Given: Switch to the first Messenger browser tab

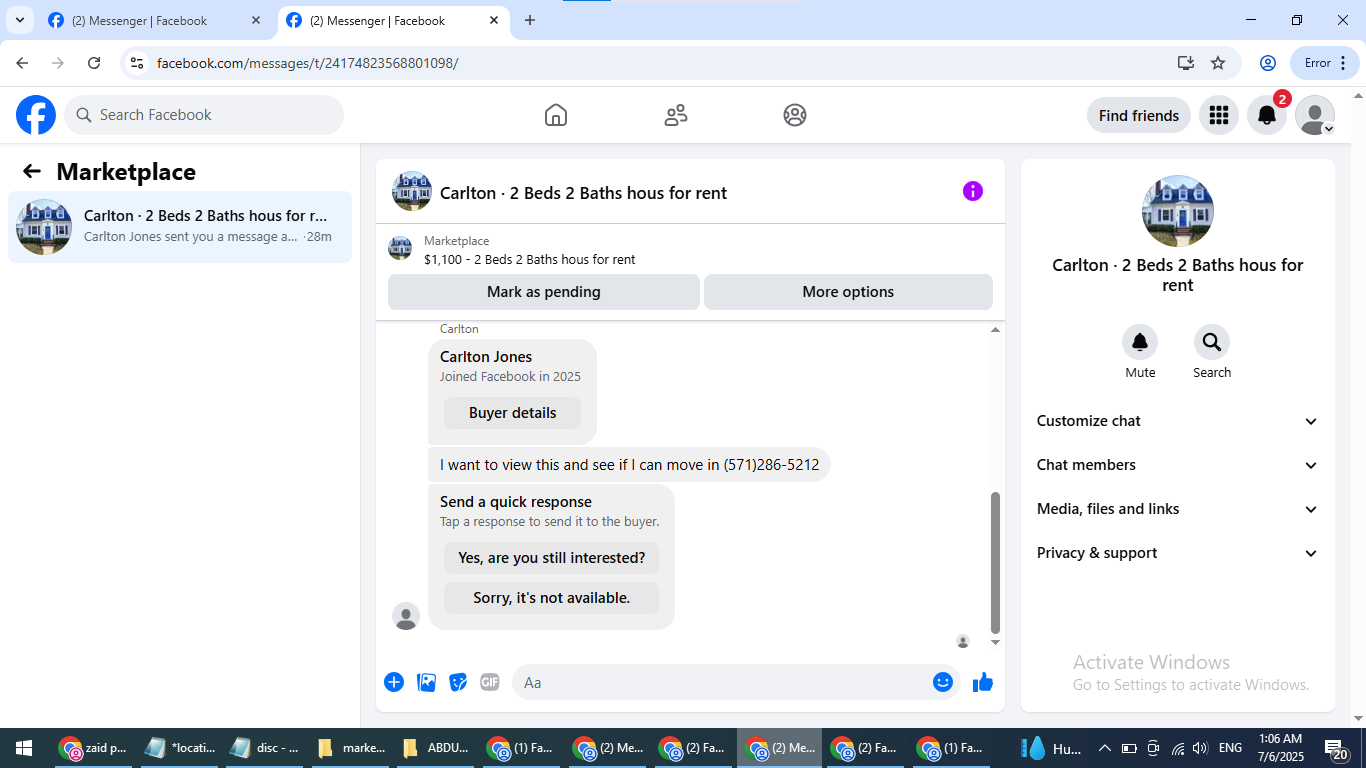Looking at the screenshot, I should [155, 20].
